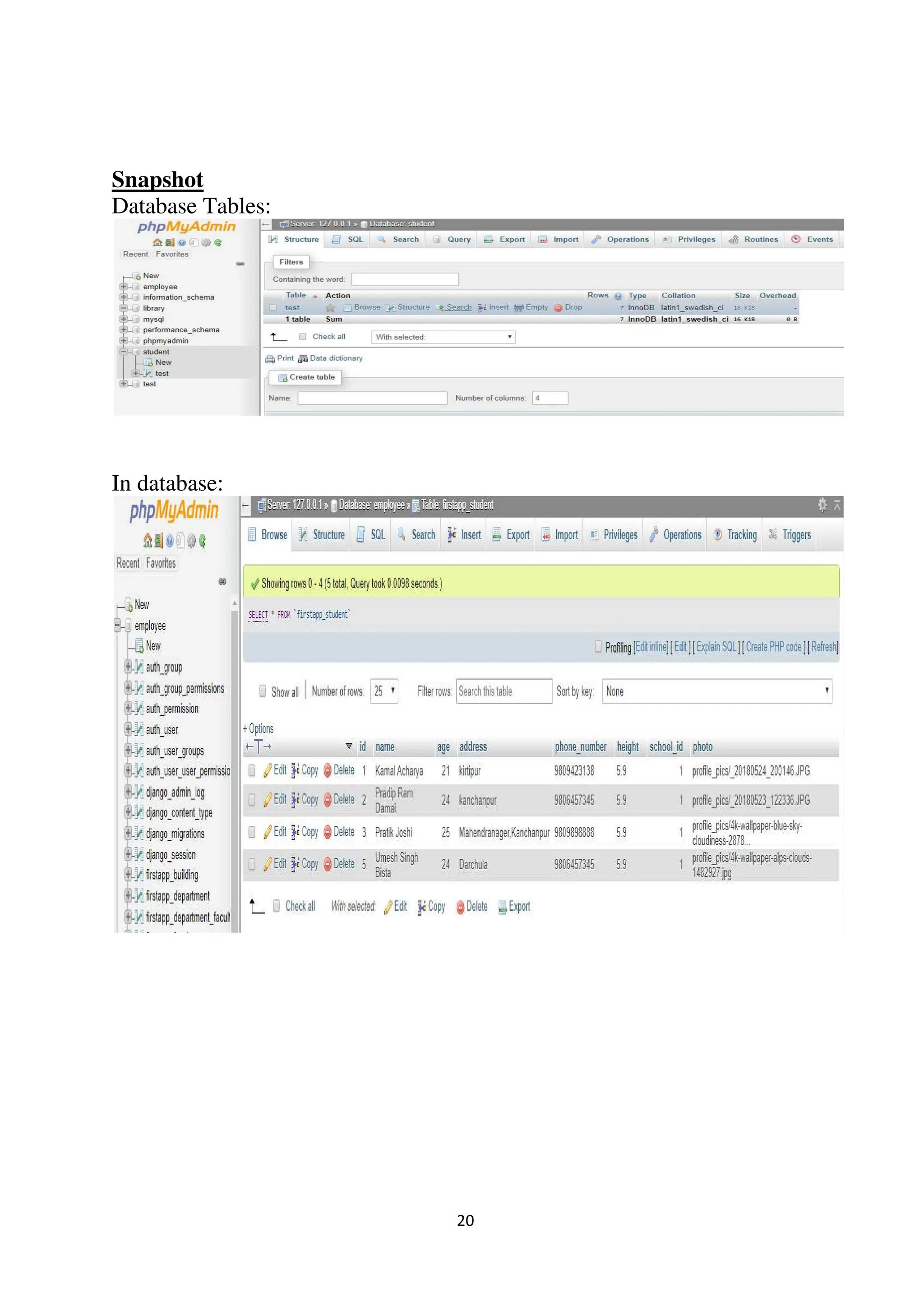Screen dimensions: 924x1307
Task: Click the Search this table filter field
Action: [504, 691]
